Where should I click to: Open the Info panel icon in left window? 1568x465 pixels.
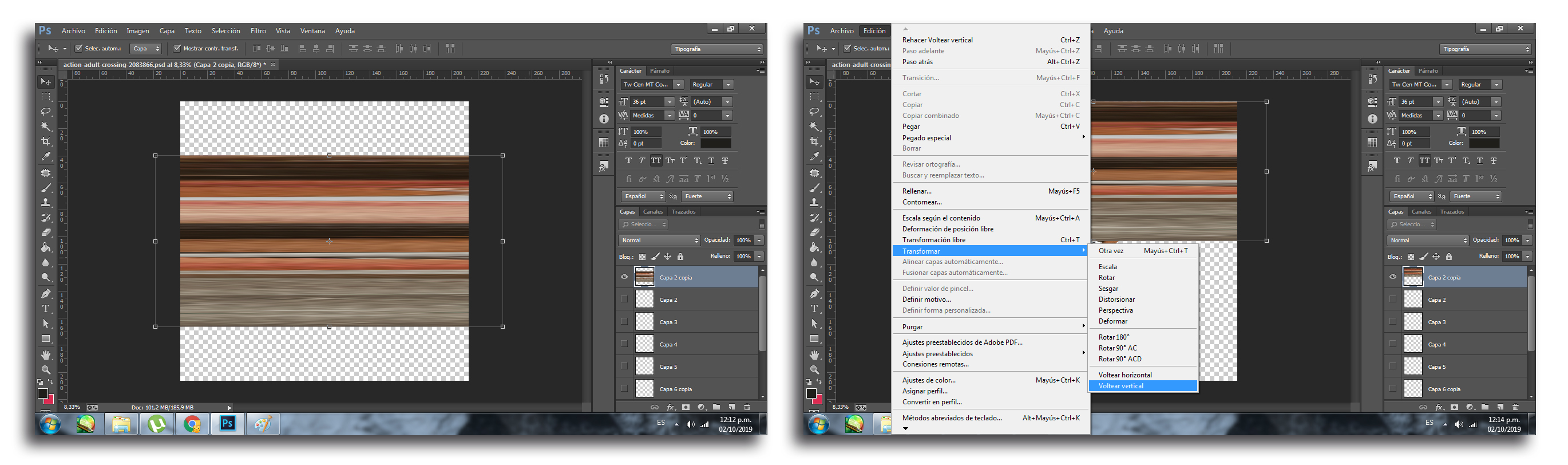(604, 119)
